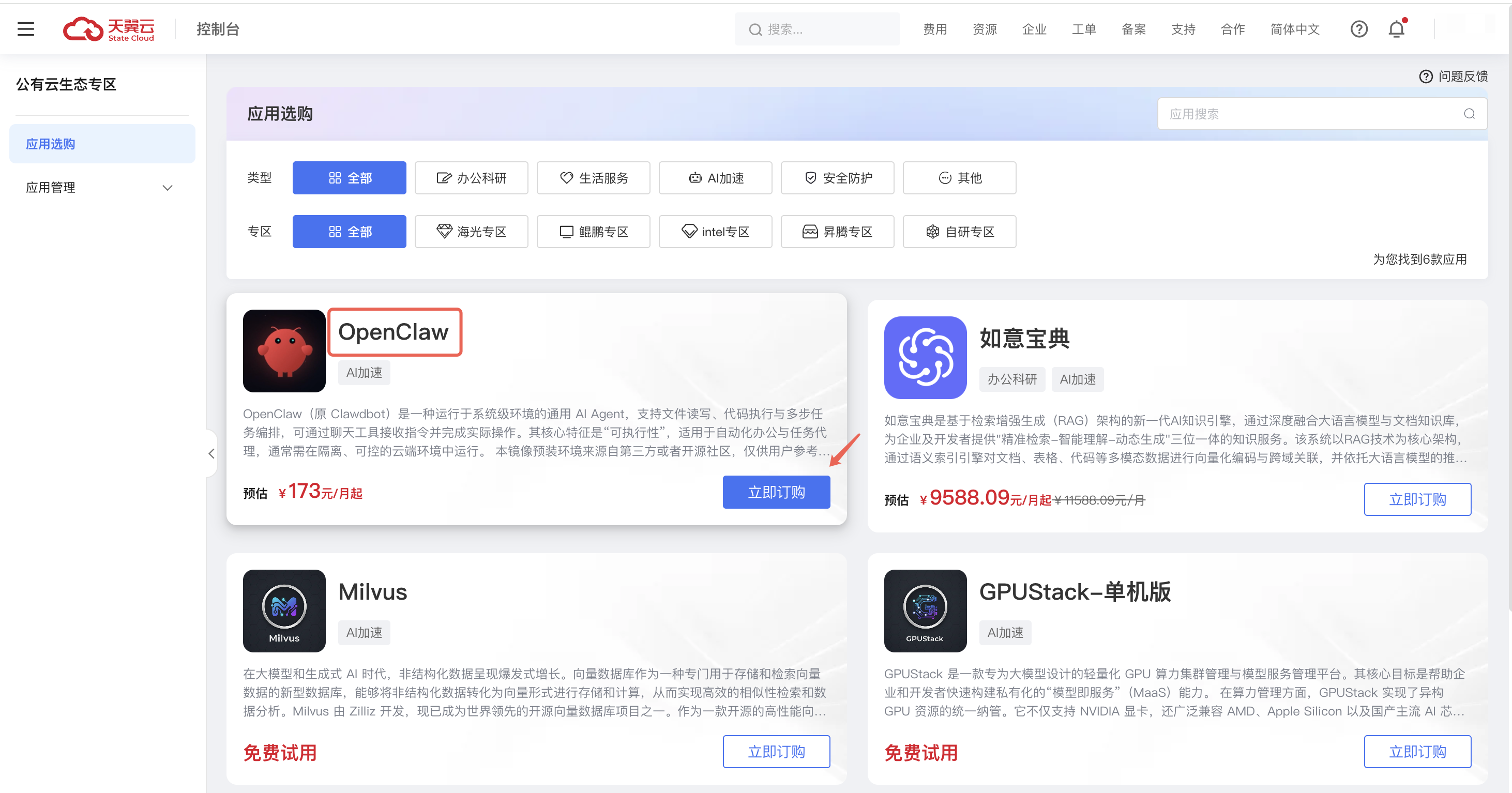Click the top 搜索 input field
The width and height of the screenshot is (1512, 793).
822,29
